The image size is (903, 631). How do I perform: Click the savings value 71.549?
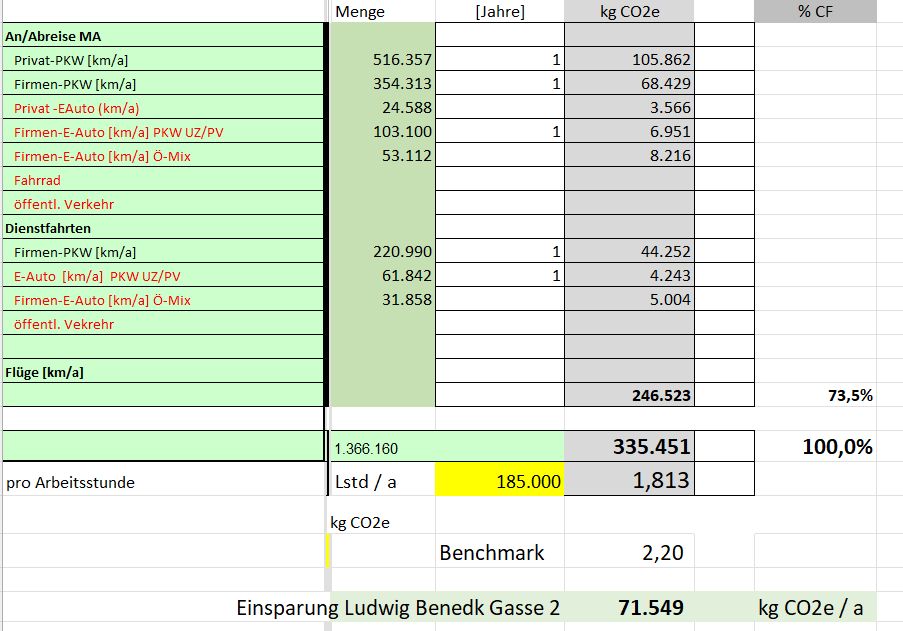click(650, 608)
